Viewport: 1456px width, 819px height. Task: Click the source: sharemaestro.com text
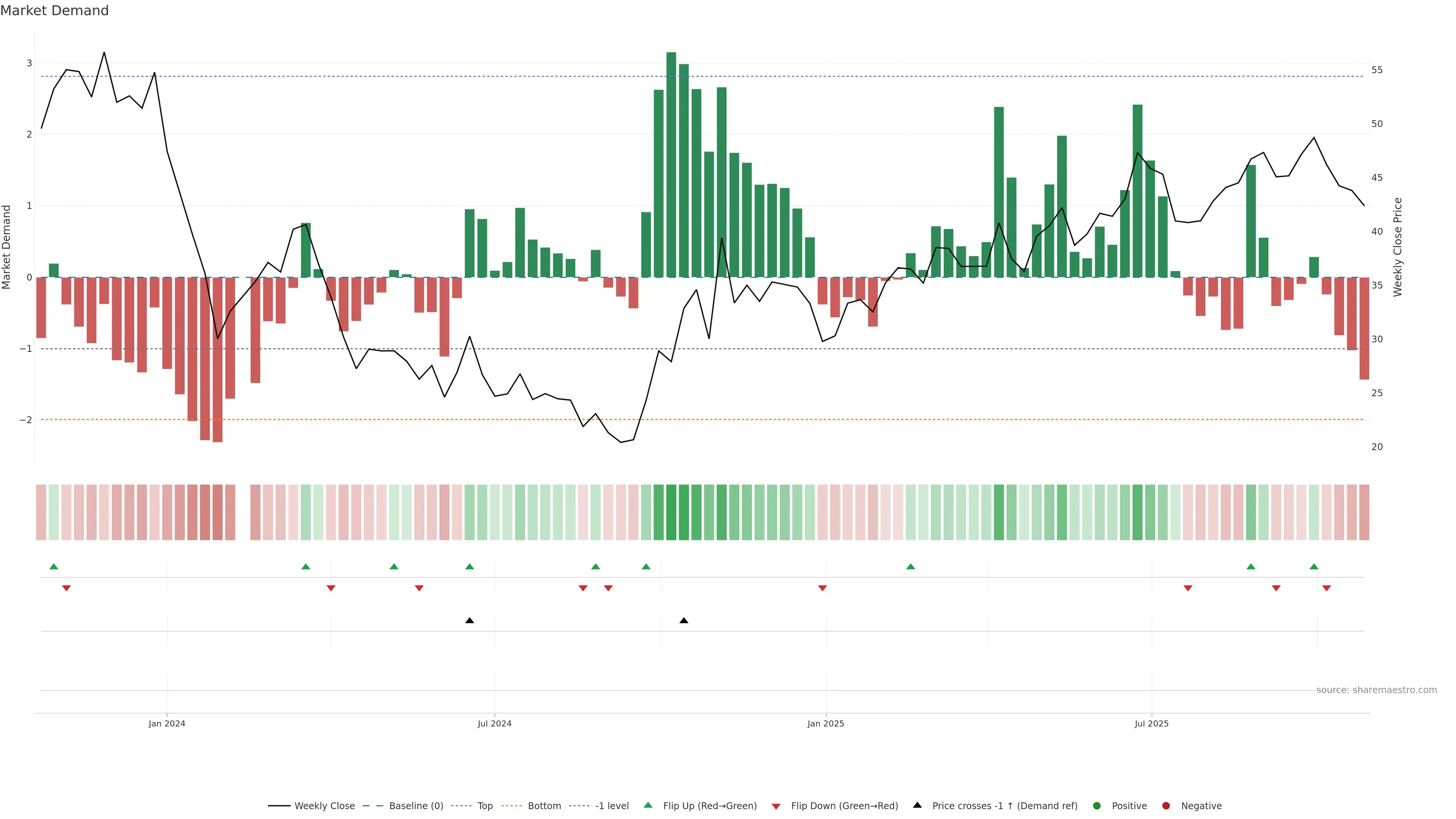point(1376,690)
